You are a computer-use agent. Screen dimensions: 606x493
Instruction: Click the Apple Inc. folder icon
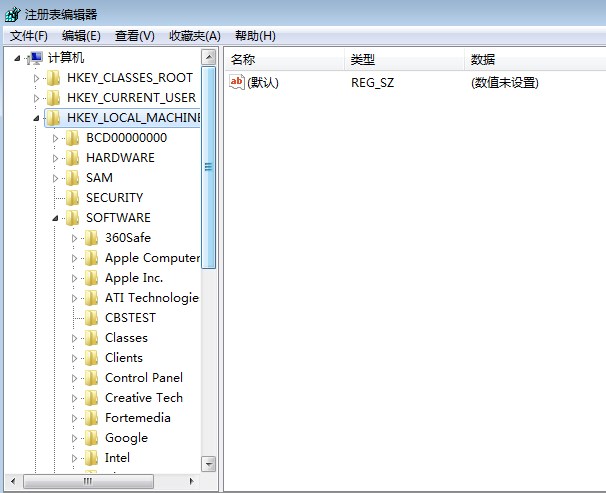pos(92,278)
